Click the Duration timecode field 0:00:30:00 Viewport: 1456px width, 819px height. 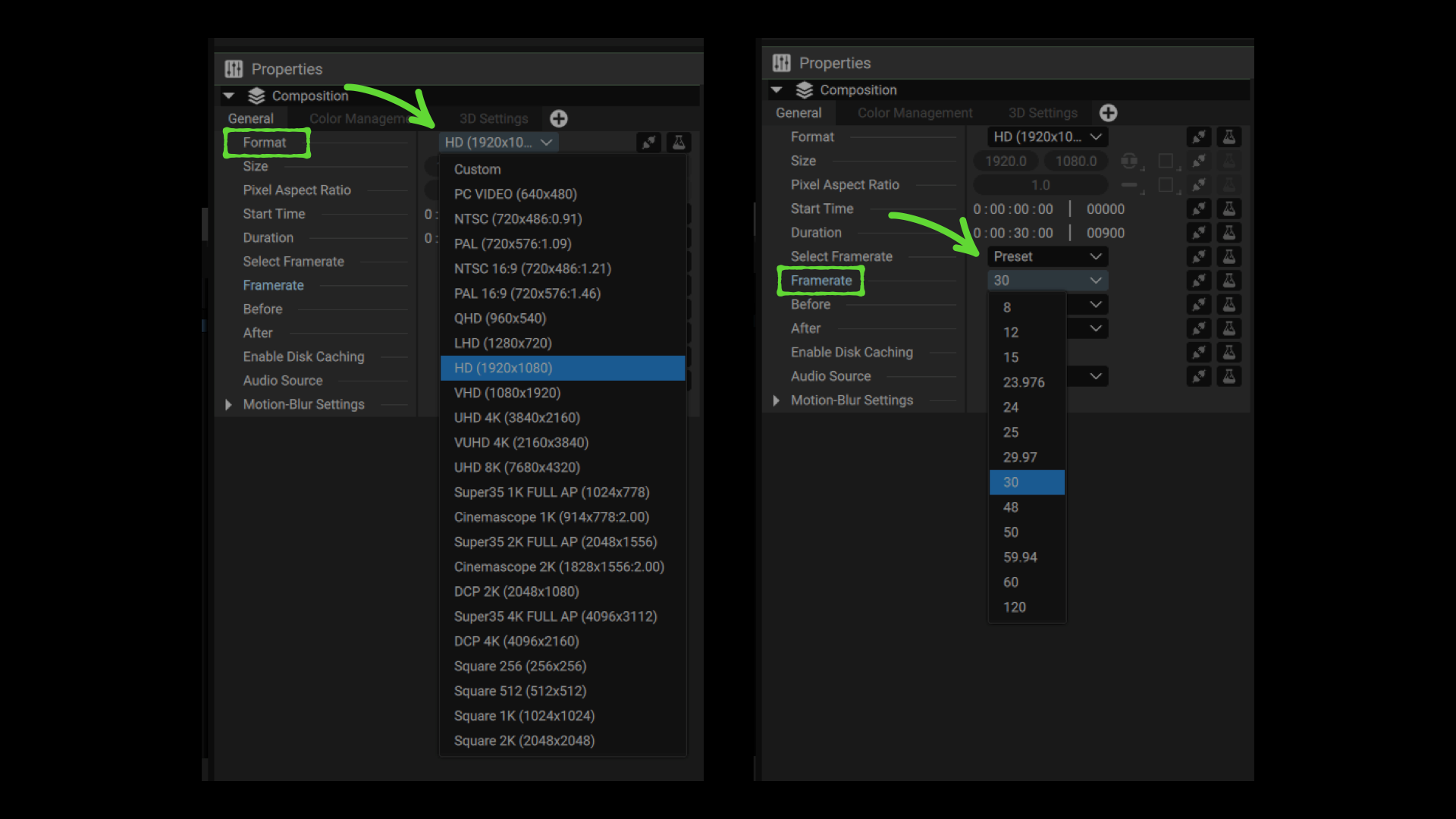tap(1014, 233)
